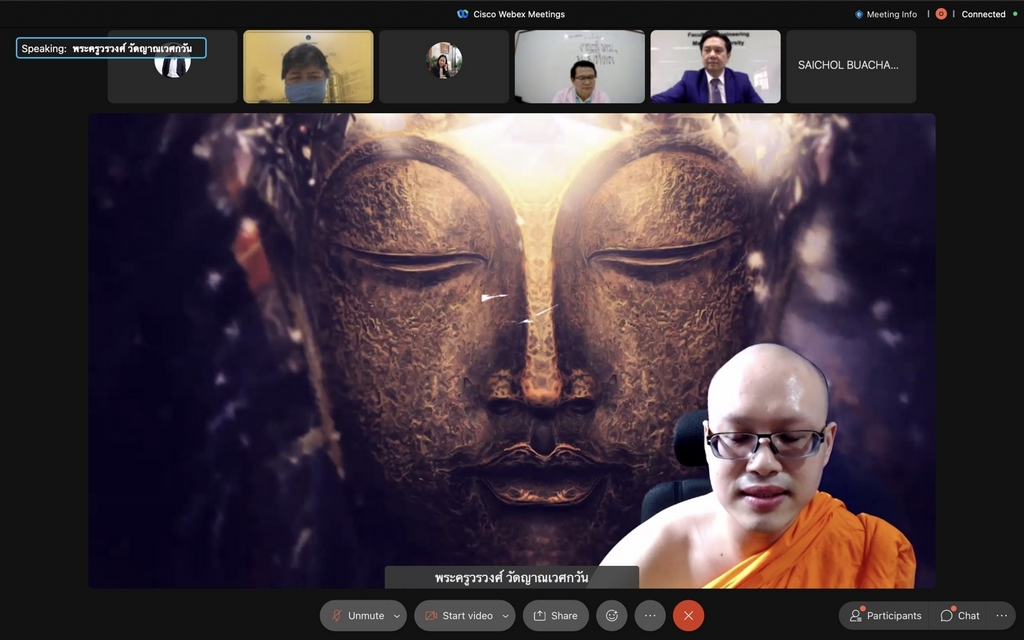Open more options in the meeting controls
Screen dimensions: 1024x640
pos(650,616)
